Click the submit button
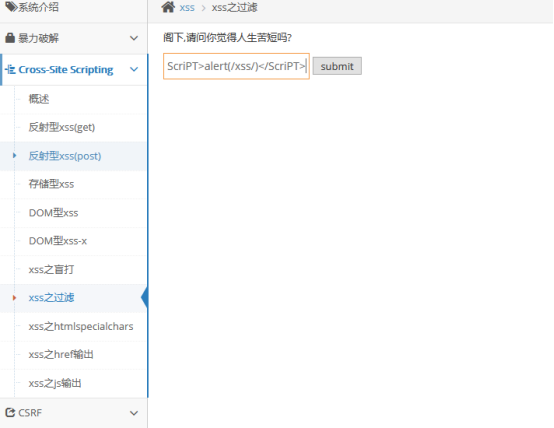 [x=337, y=66]
